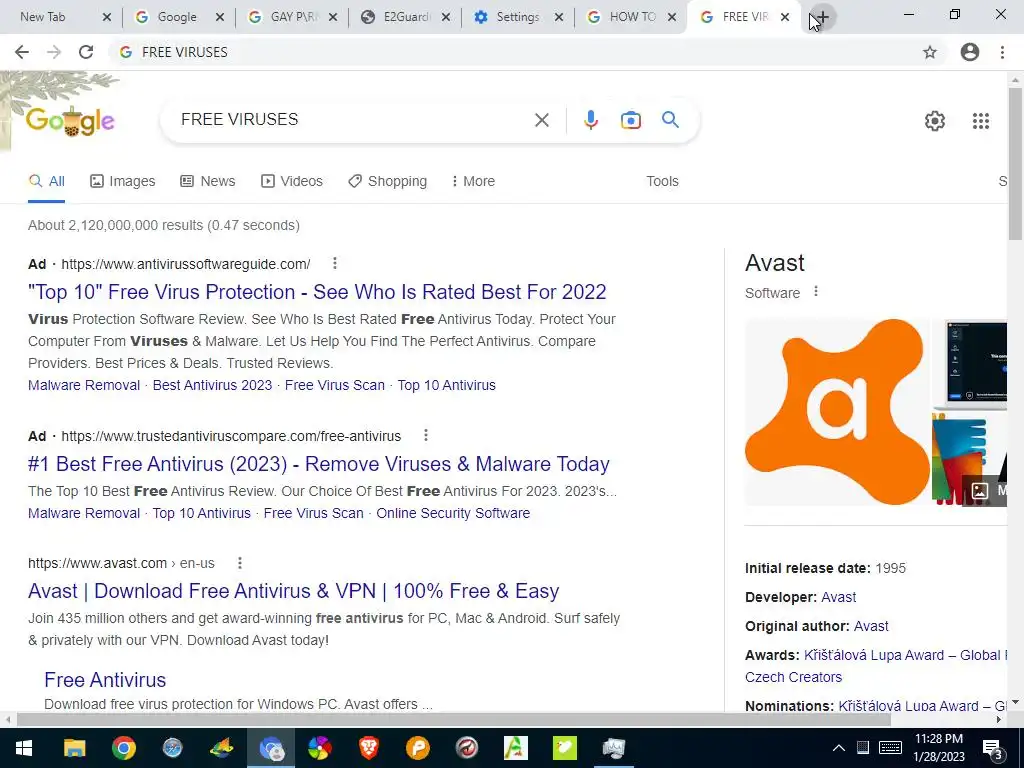Open File Explorer from the taskbar
Image resolution: width=1024 pixels, height=768 pixels.
coord(74,748)
